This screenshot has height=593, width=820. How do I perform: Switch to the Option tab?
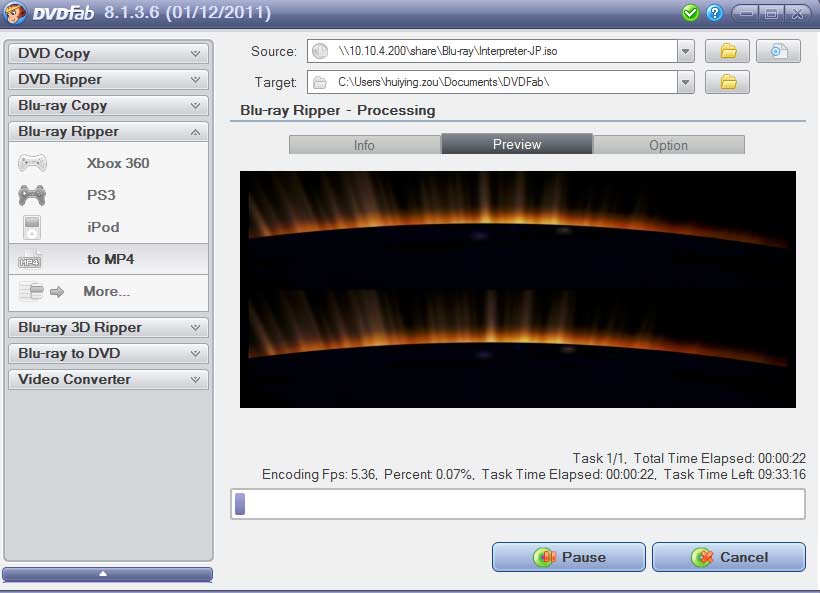coord(668,145)
